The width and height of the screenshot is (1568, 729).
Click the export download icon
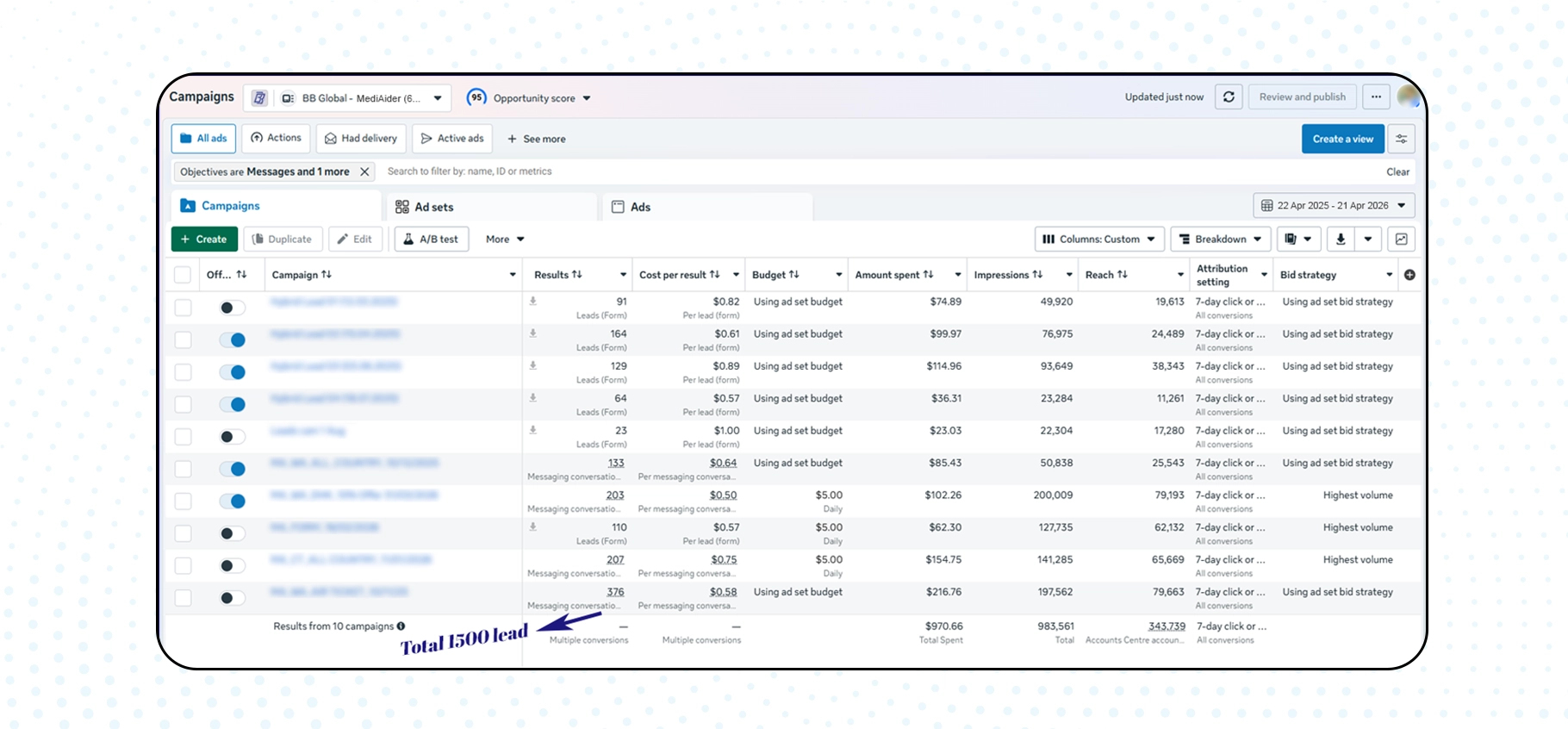coord(1341,240)
